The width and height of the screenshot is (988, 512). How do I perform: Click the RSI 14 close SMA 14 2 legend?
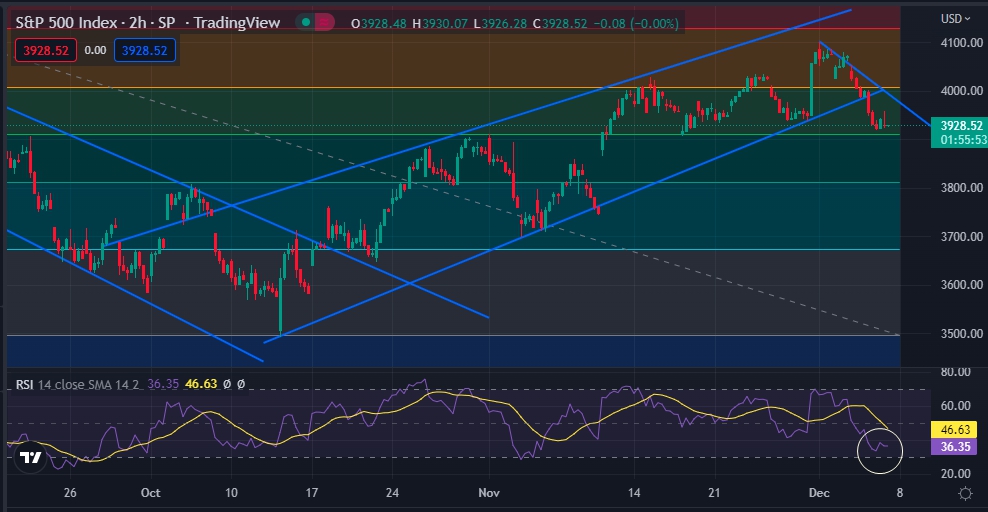pyautogui.click(x=77, y=384)
